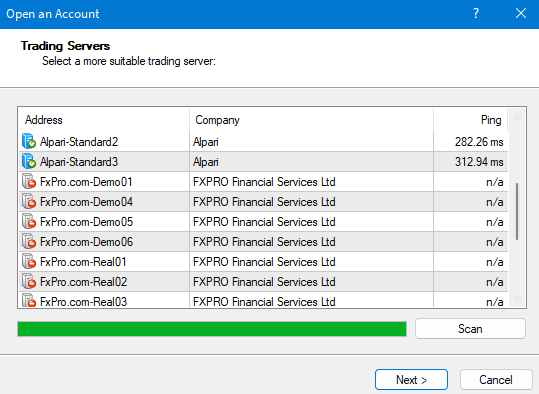This screenshot has height=394, width=539.
Task: Cancel the account opening dialog
Action: point(496,380)
